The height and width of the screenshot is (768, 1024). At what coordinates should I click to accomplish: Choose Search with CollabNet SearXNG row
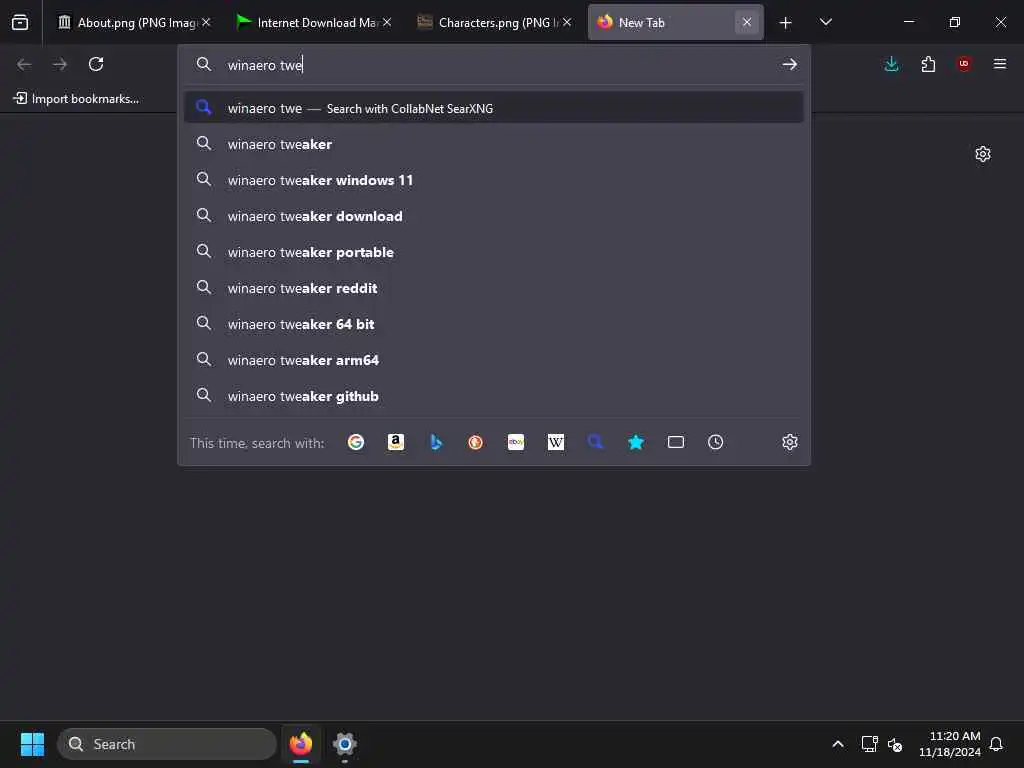click(494, 108)
